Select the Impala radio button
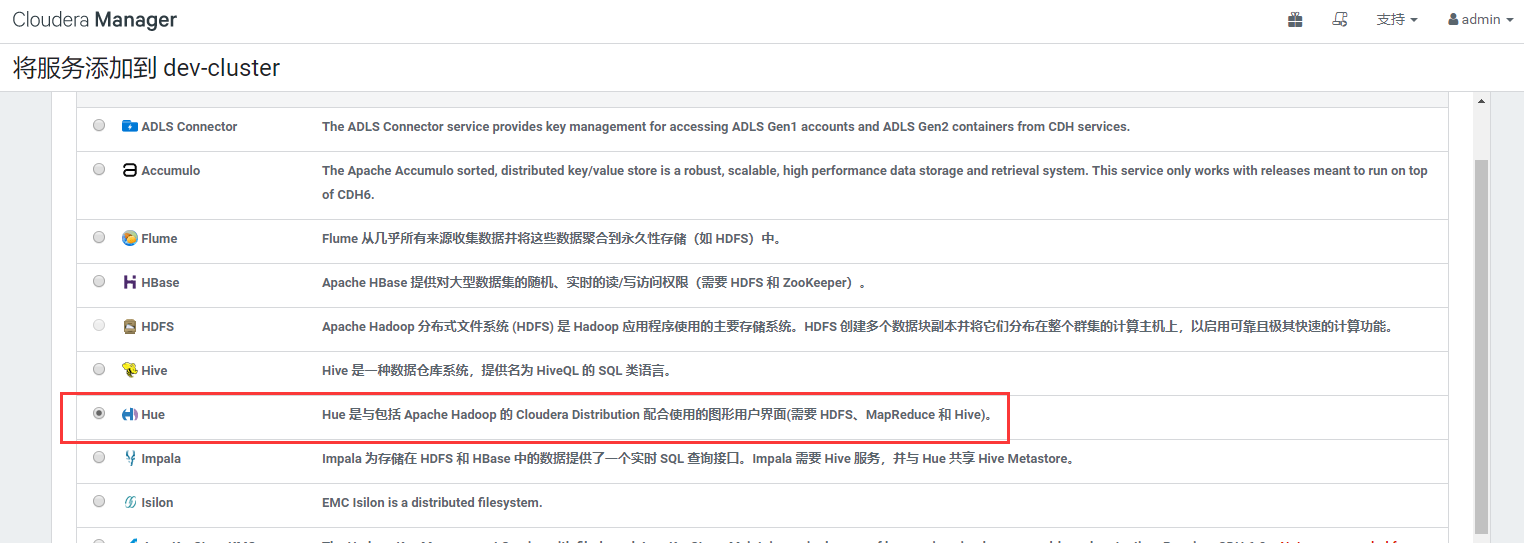This screenshot has width=1524, height=543. pos(99,458)
